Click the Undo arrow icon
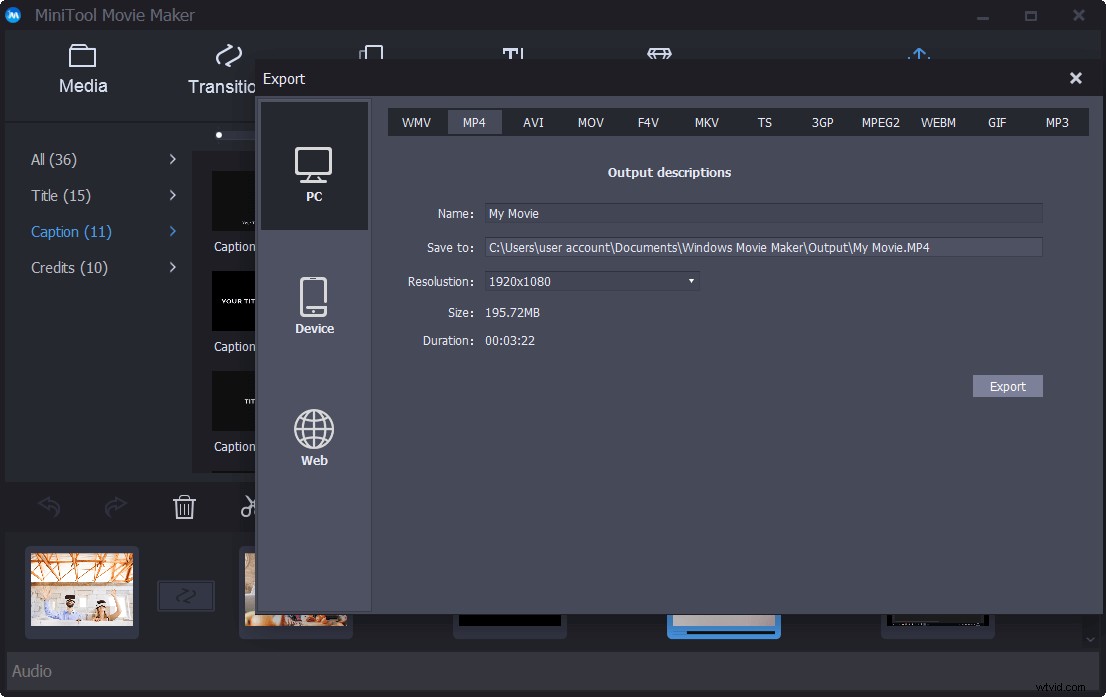Image resolution: width=1106 pixels, height=697 pixels. [x=50, y=507]
